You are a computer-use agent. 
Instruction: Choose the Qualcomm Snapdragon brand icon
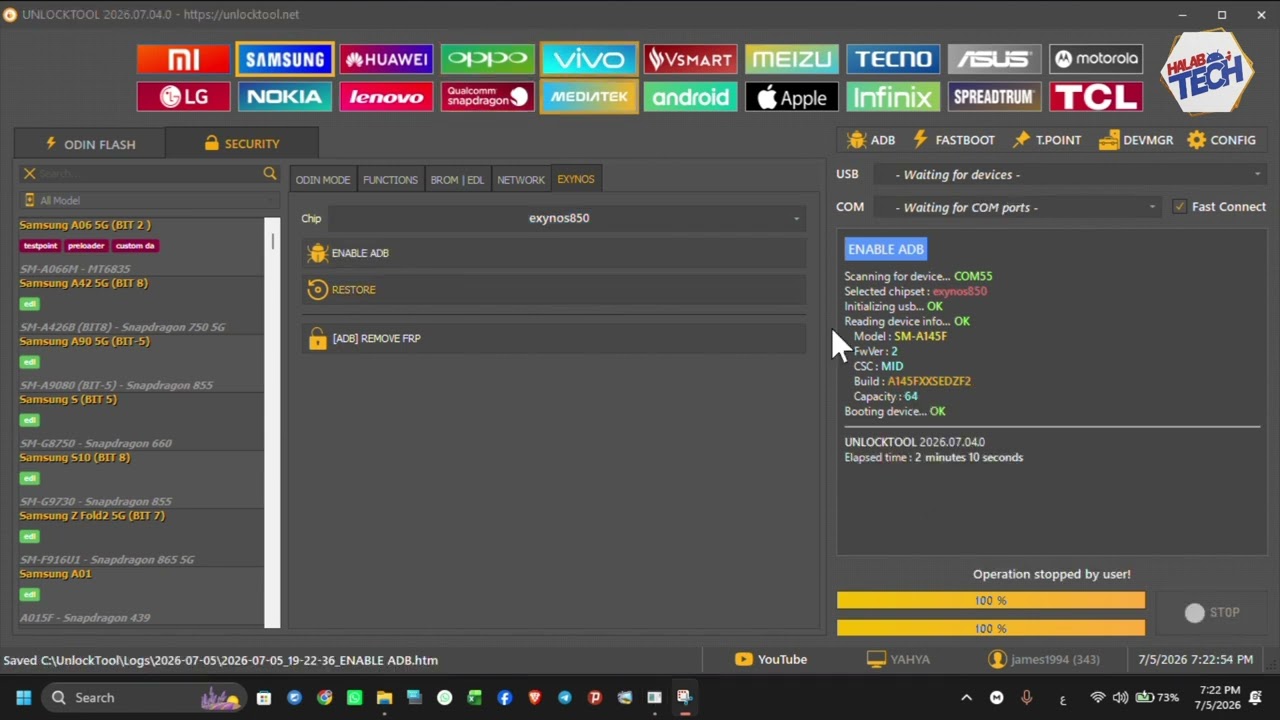click(x=487, y=97)
